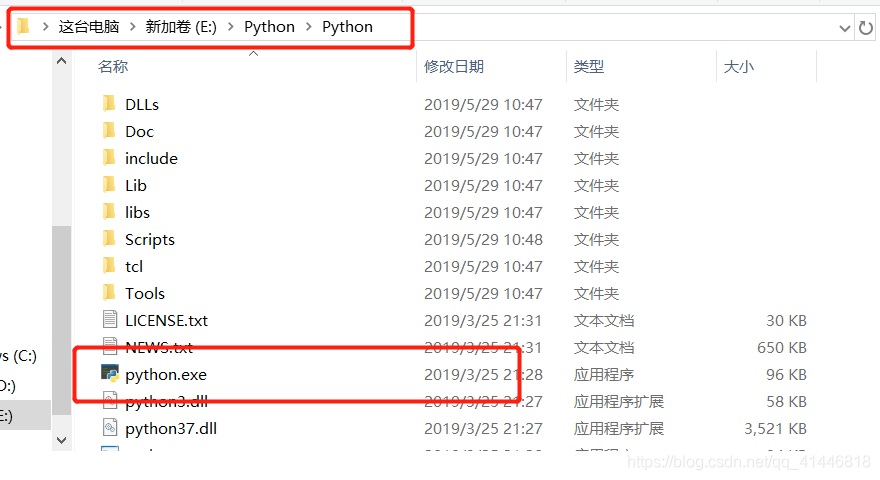Viewport: 880px width, 480px height.
Task: Click the DLLs folder icon
Action: point(109,104)
